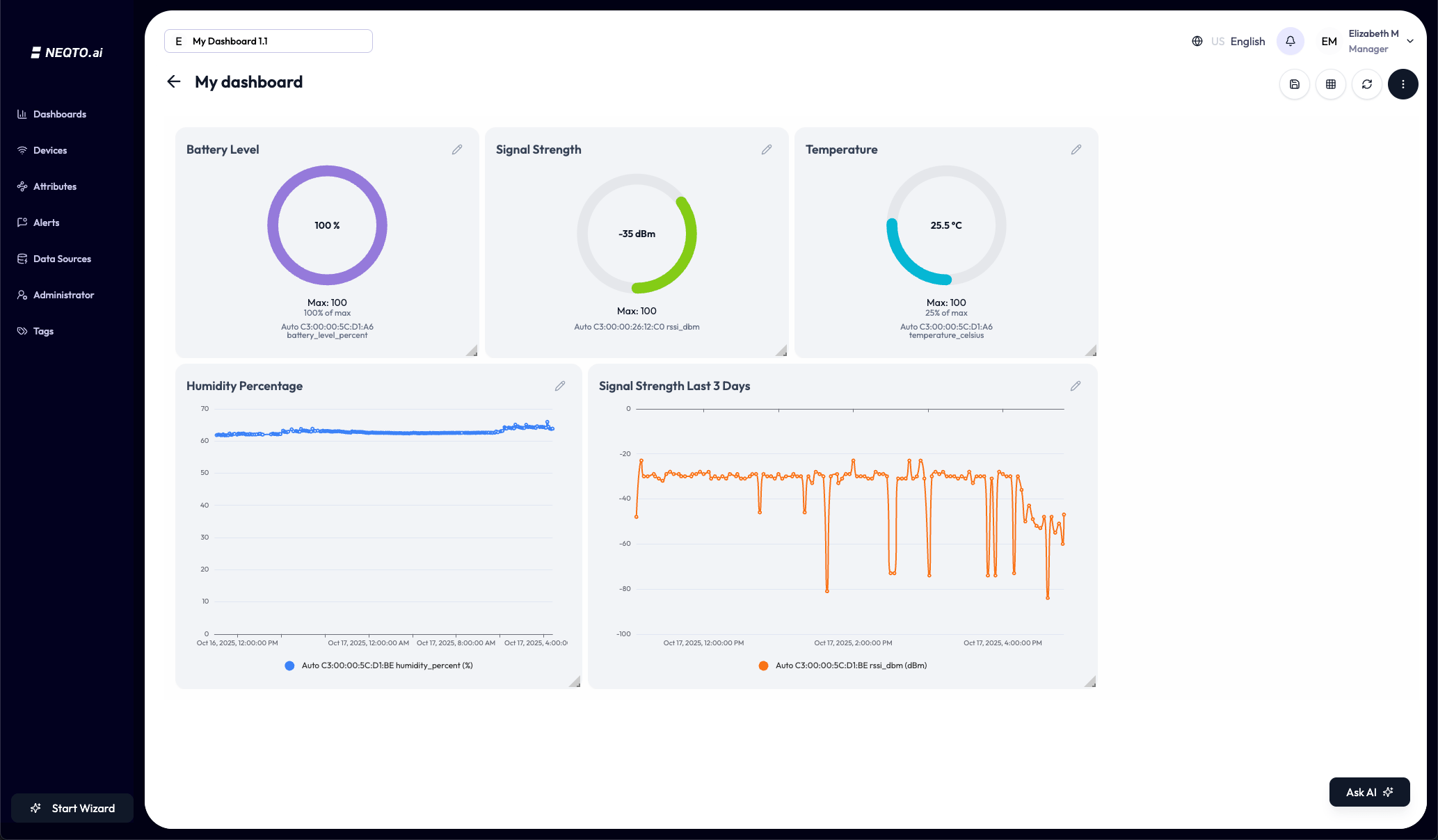Edit the Signal Strength Last 3 Days widget
Viewport: 1438px width, 840px height.
click(x=1076, y=386)
